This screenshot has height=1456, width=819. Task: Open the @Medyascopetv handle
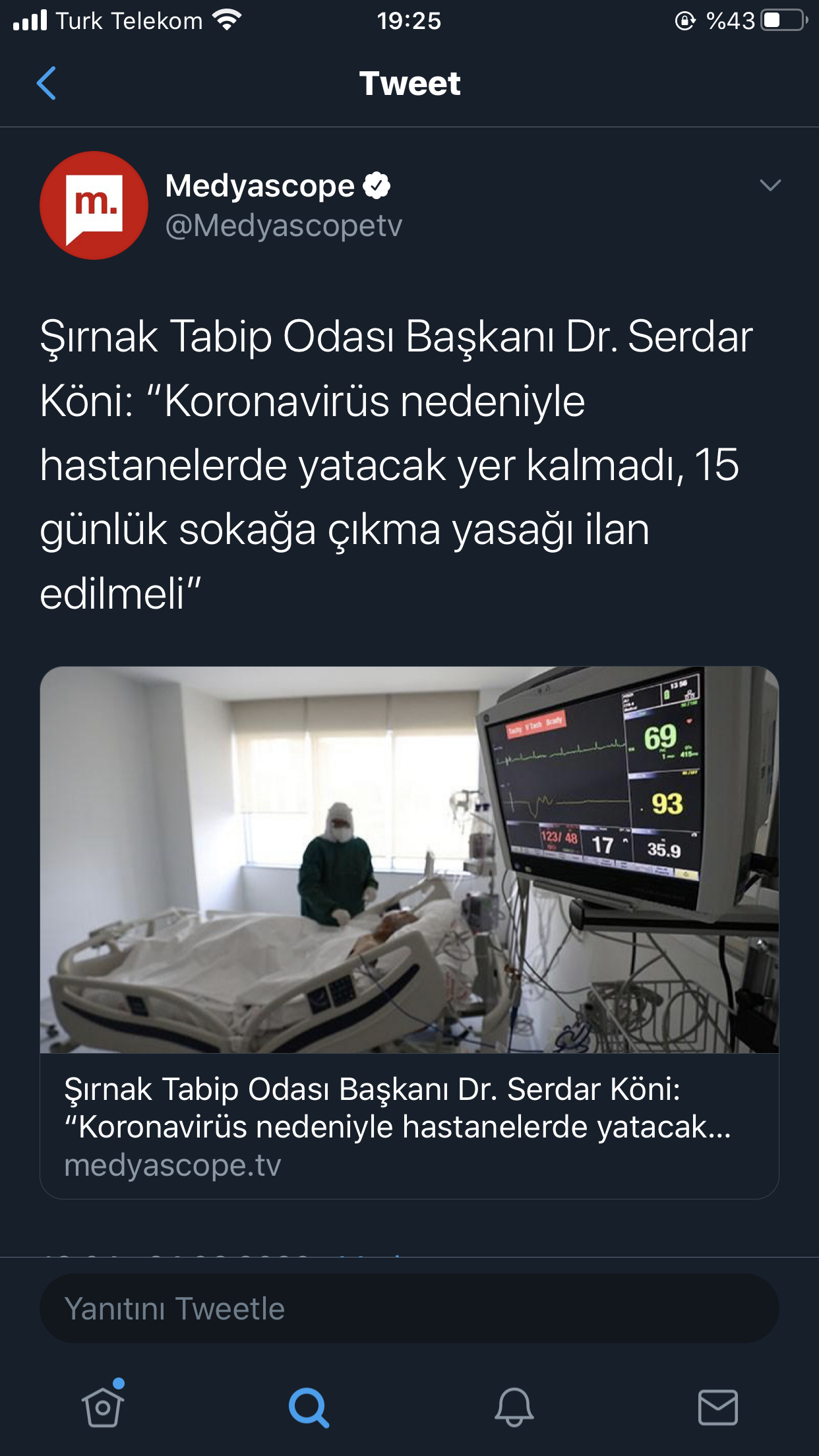[284, 226]
